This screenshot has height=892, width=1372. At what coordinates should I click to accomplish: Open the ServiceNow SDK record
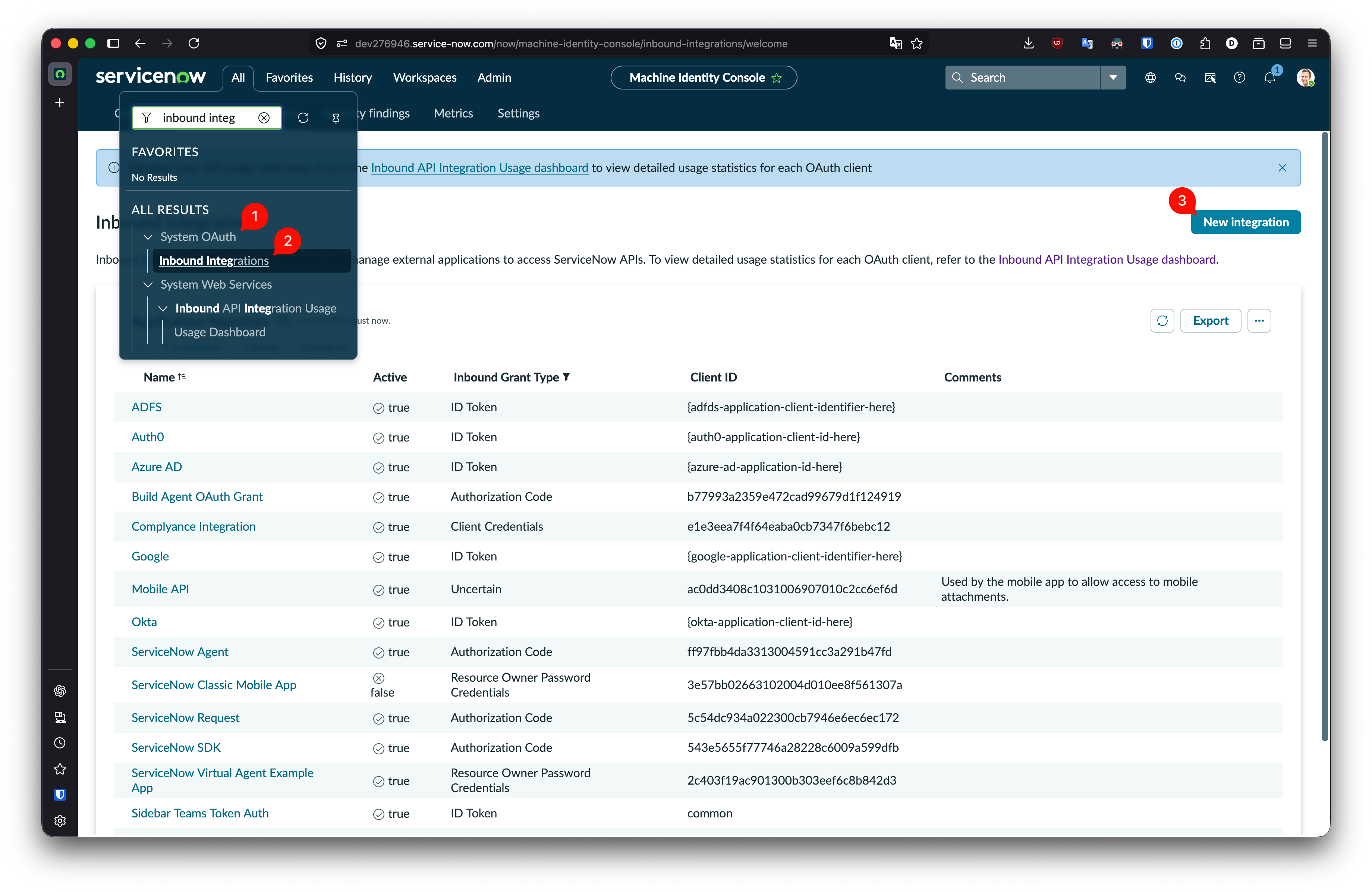176,747
